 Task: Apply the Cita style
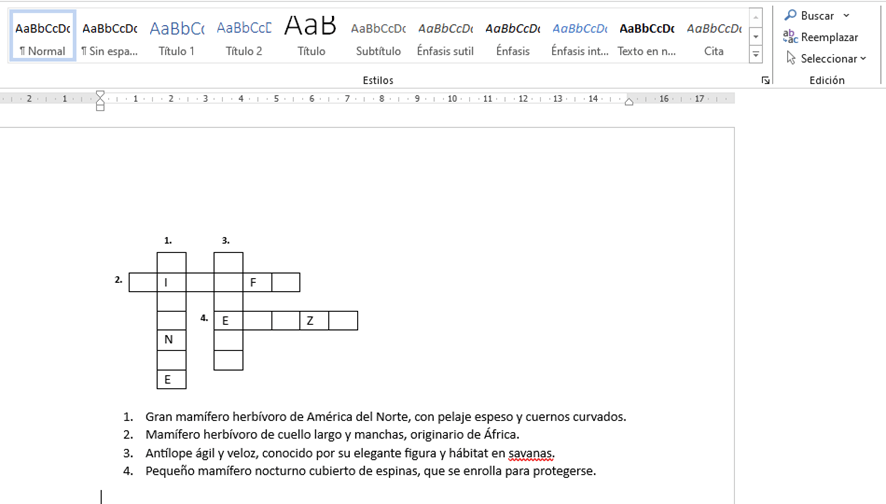[x=714, y=36]
